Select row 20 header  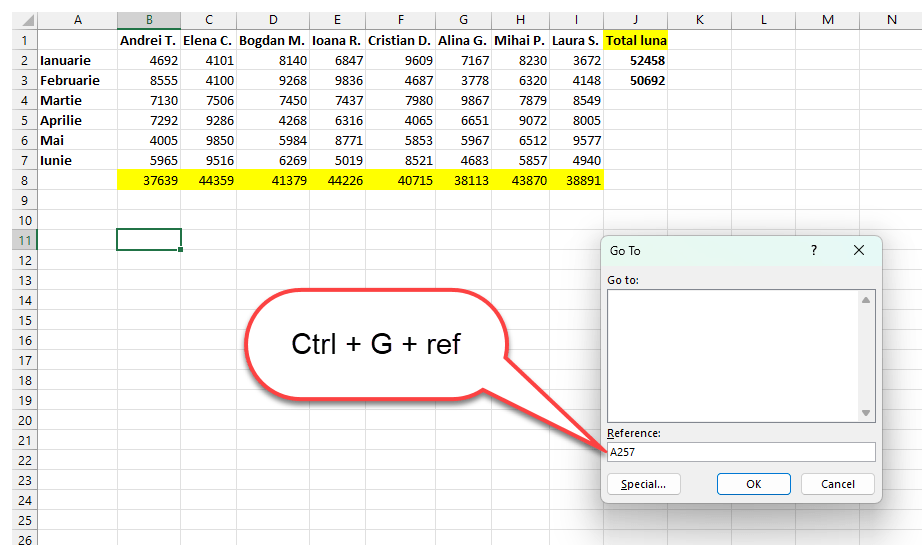pos(25,420)
